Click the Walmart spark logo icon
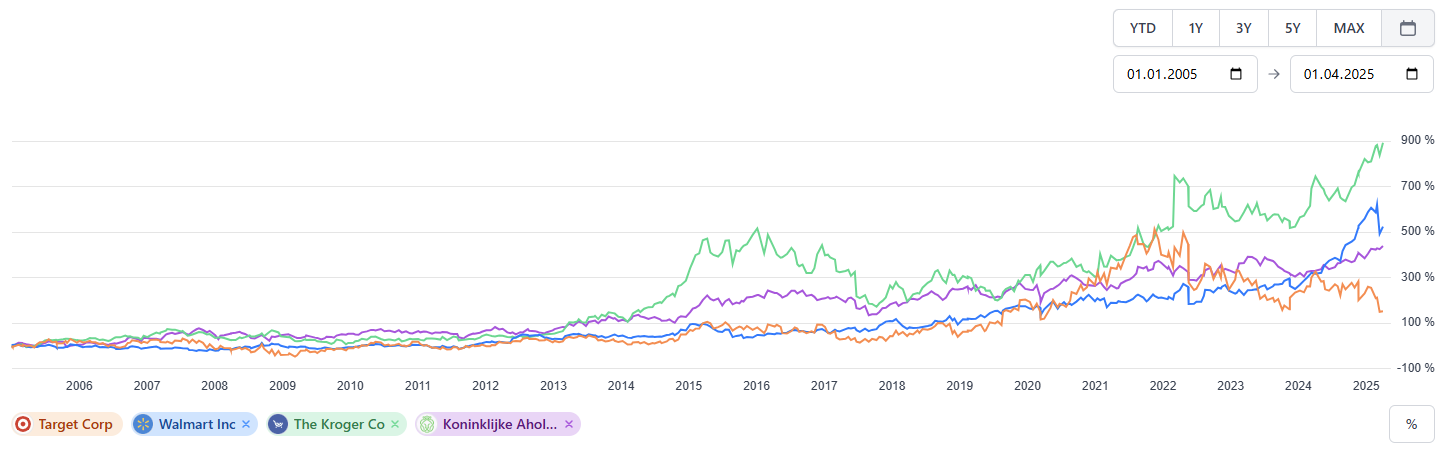Screen dimensions: 1441x449 143,424
